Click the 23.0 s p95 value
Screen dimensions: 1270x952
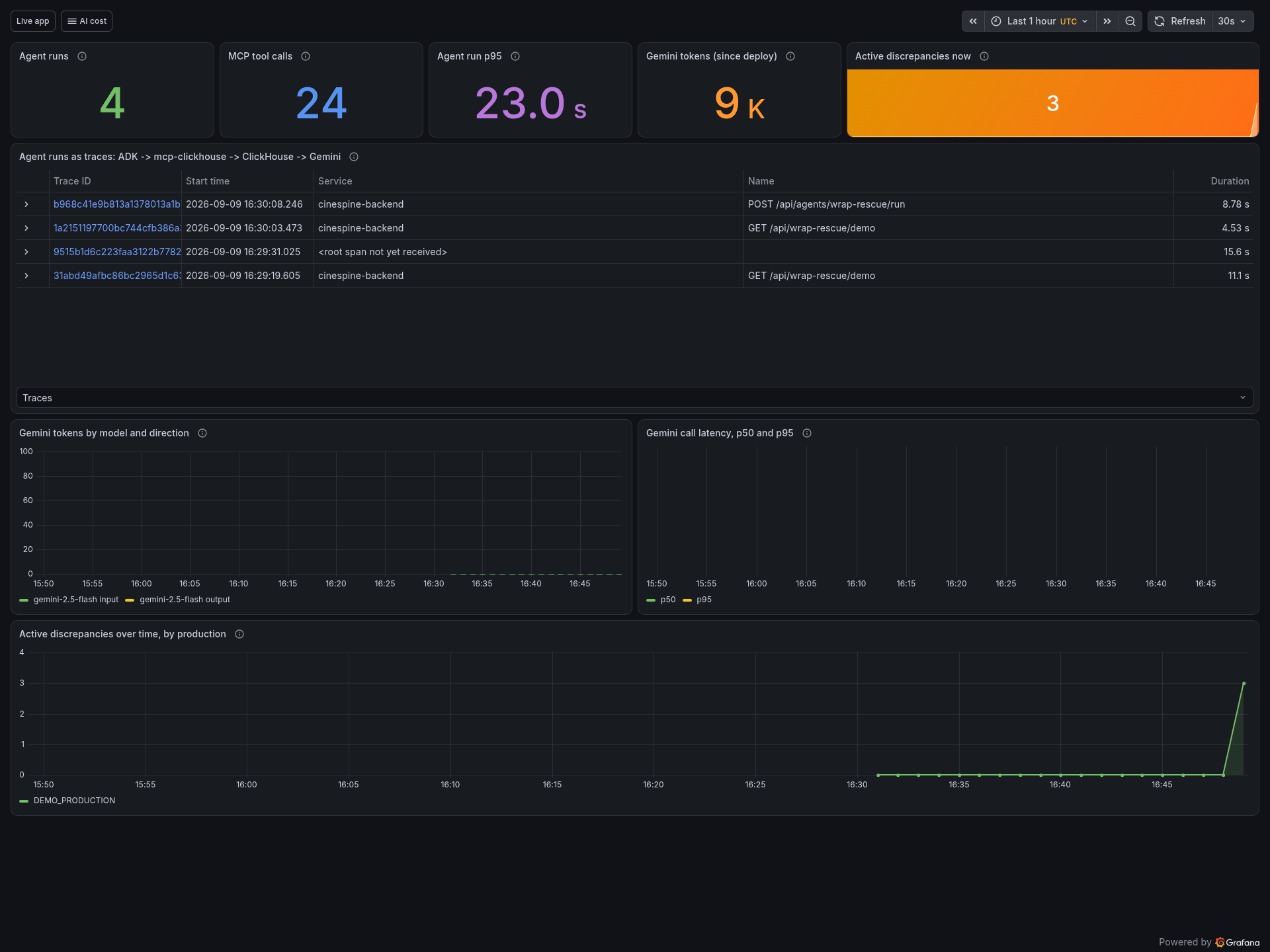530,103
